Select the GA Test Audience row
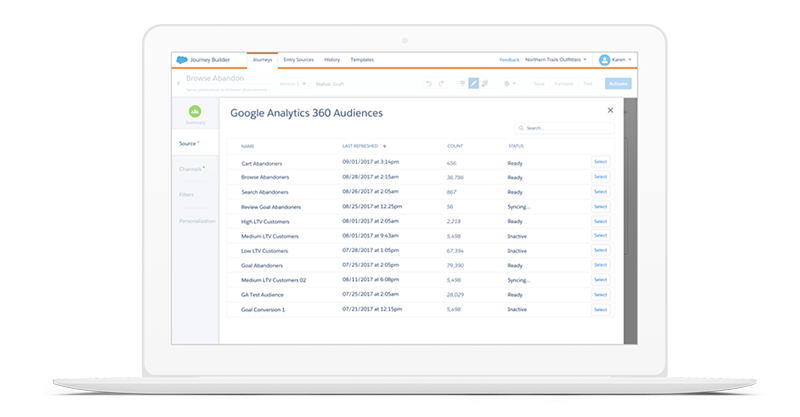Image resolution: width=800 pixels, height=417 pixels. pyautogui.click(x=601, y=295)
